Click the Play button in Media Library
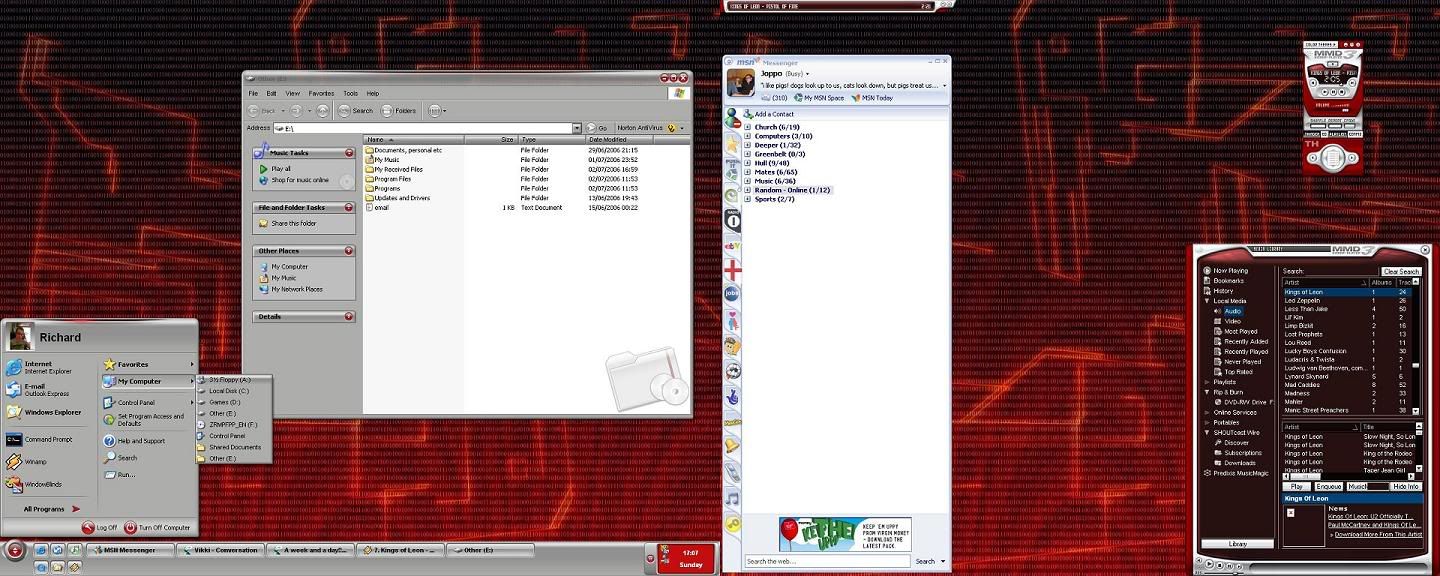 (x=1296, y=486)
